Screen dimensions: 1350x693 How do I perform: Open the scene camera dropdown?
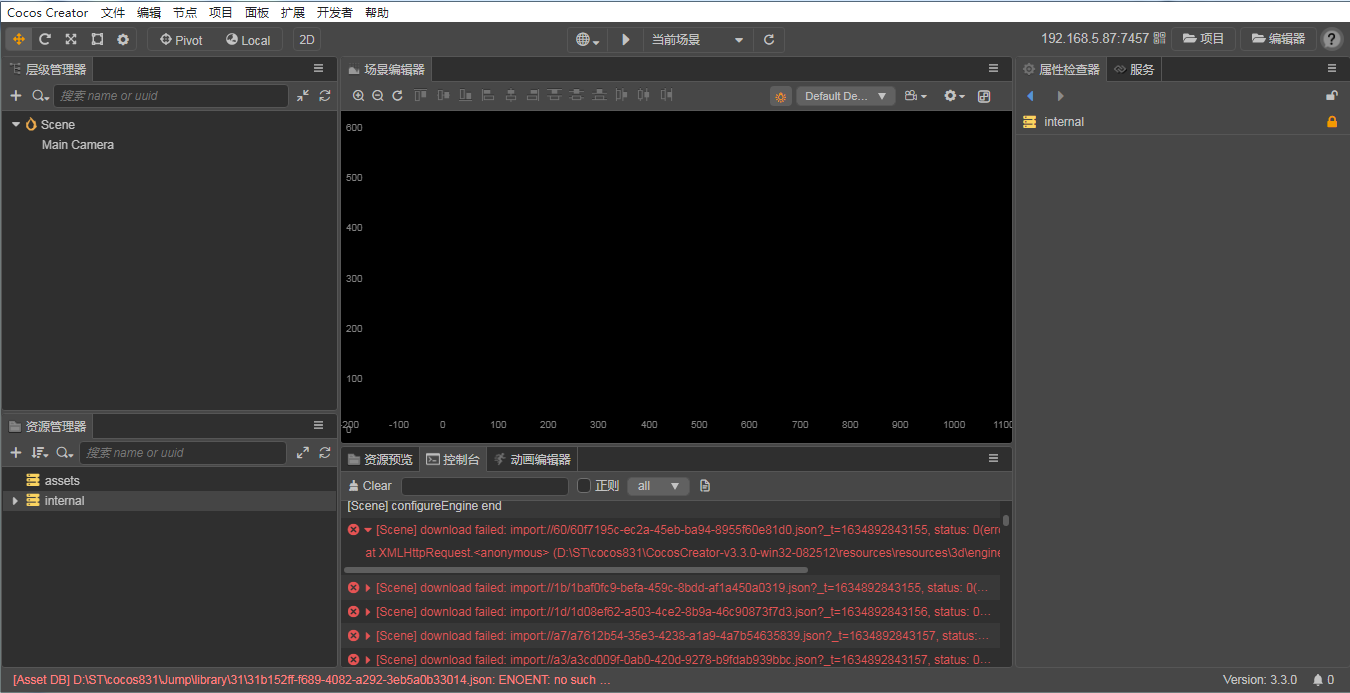(x=915, y=96)
